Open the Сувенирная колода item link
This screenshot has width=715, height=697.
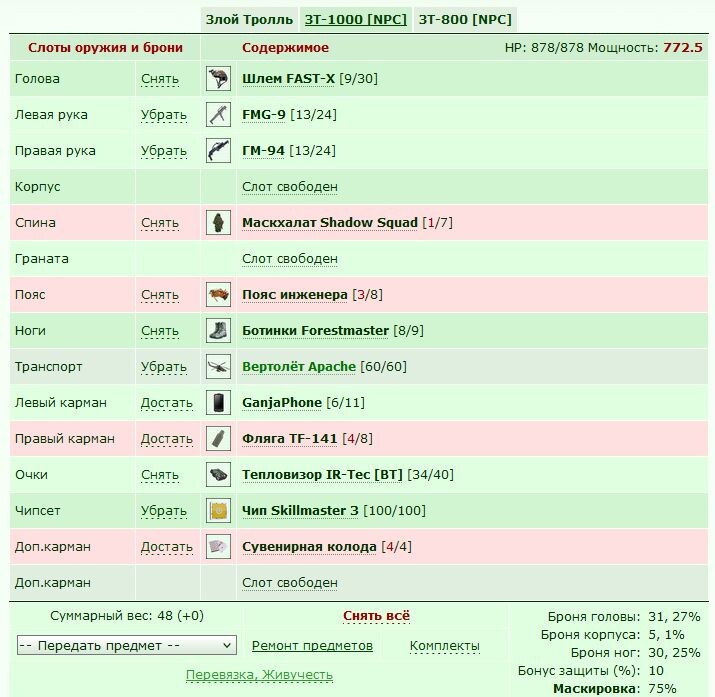pos(309,547)
